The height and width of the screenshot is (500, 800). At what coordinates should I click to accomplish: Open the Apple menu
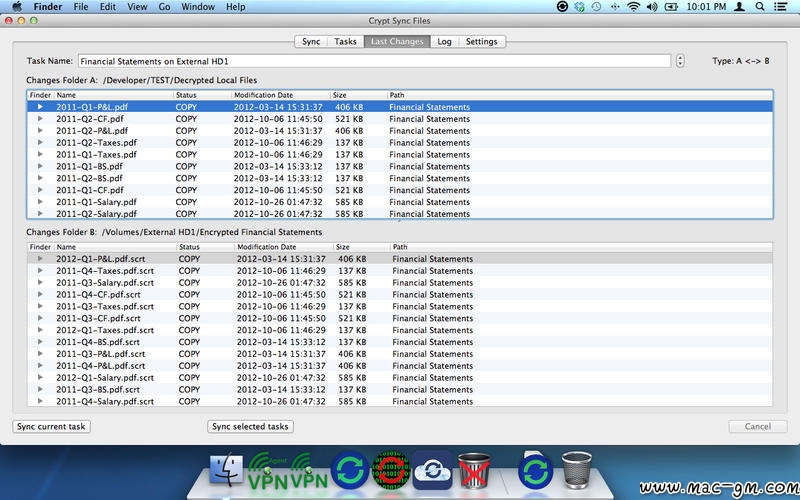[17, 7]
